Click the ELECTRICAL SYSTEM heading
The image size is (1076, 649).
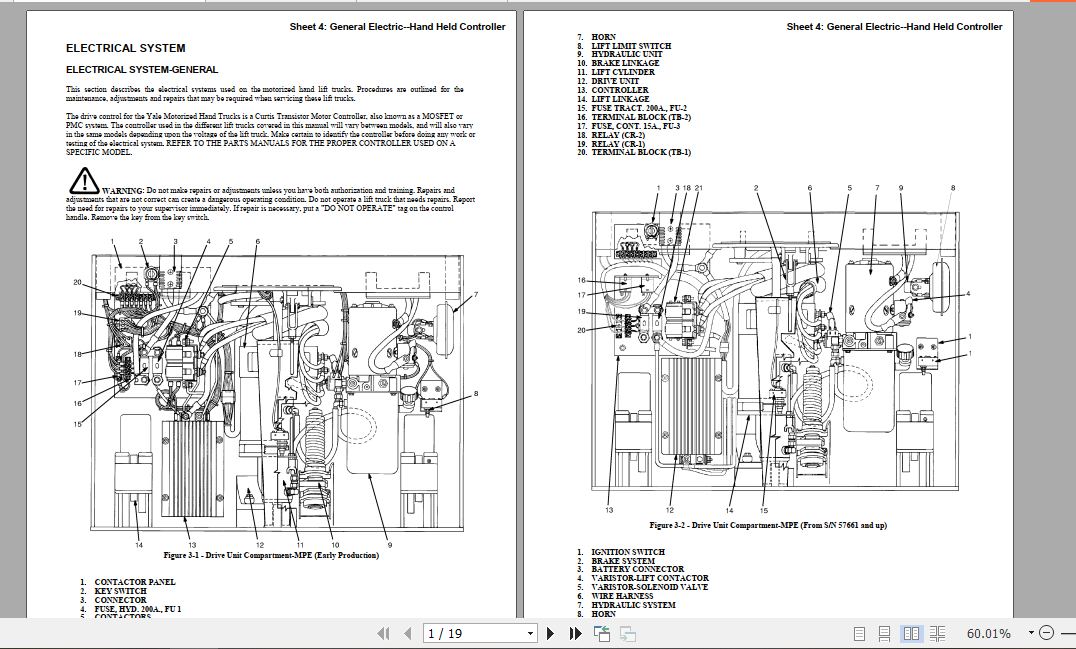[x=126, y=48]
